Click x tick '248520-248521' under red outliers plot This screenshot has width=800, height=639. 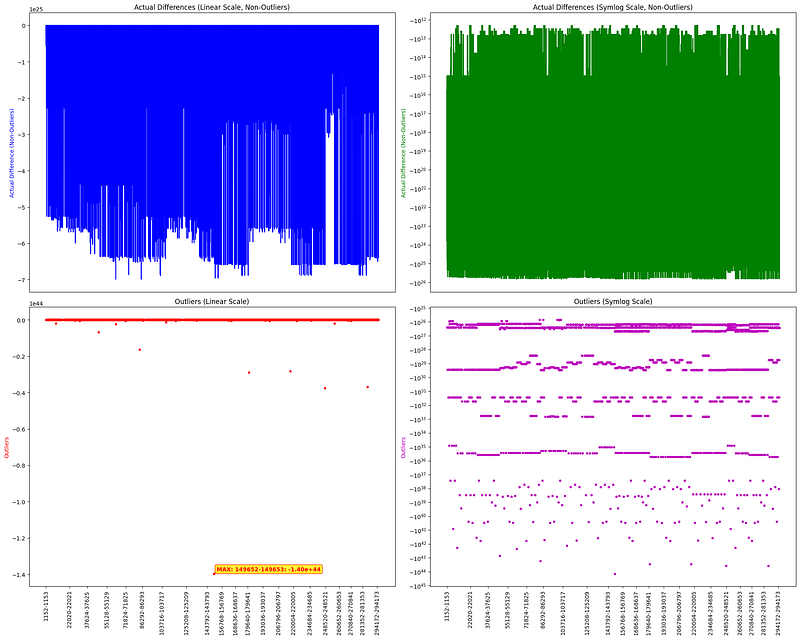click(x=325, y=612)
